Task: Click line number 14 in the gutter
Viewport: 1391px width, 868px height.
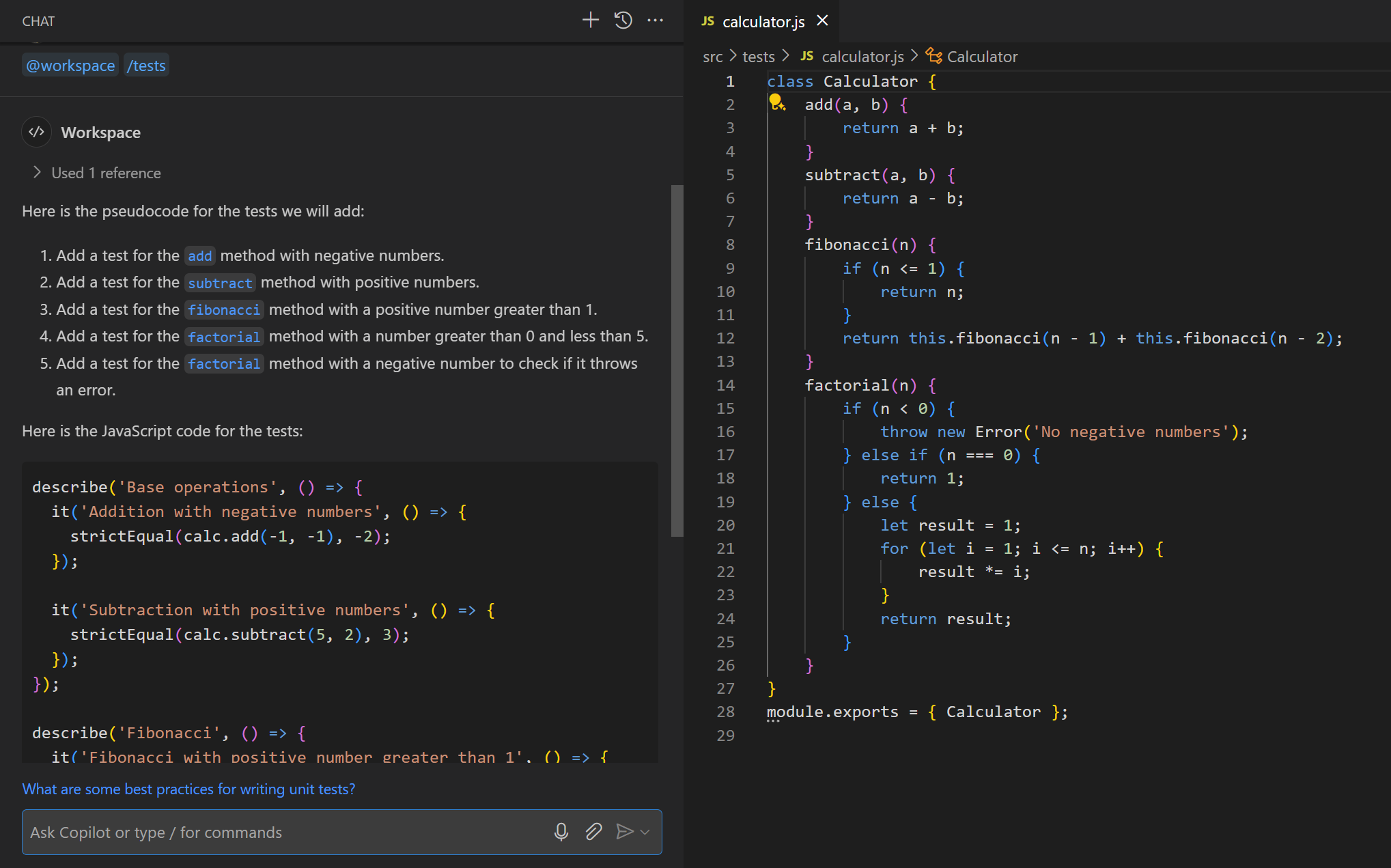Action: point(725,385)
